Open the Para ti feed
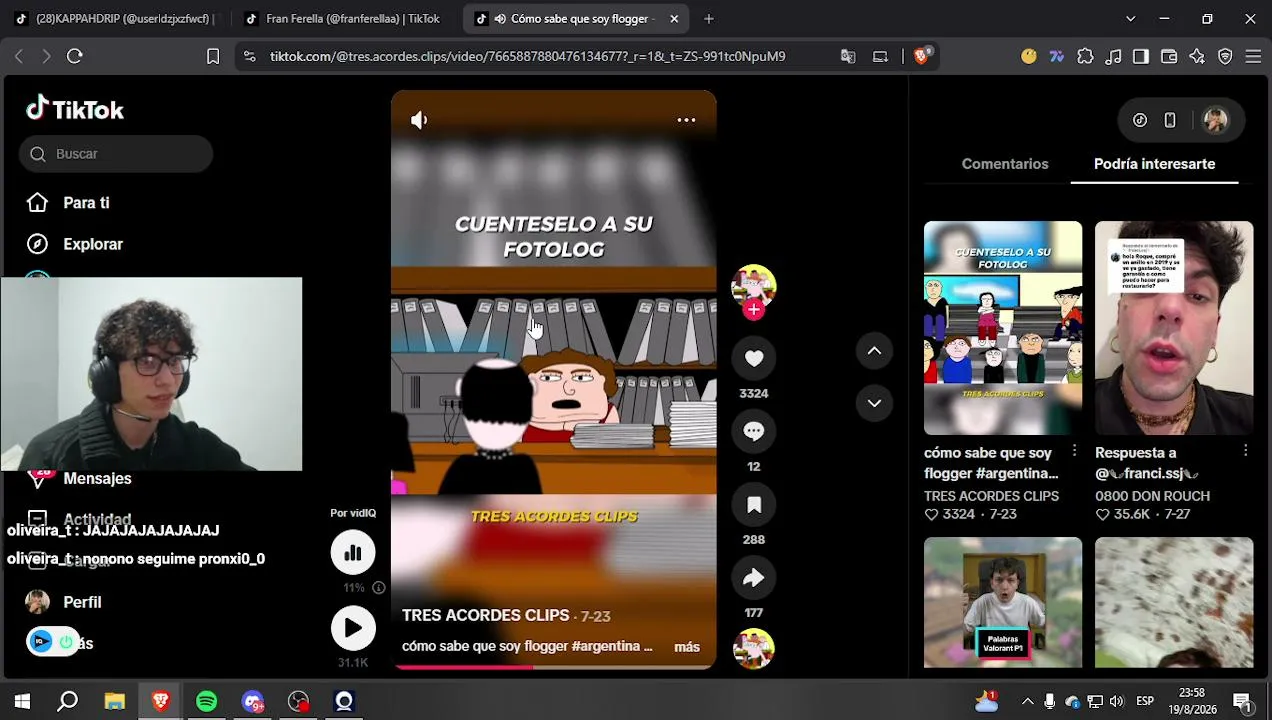The image size is (1272, 720). [86, 203]
